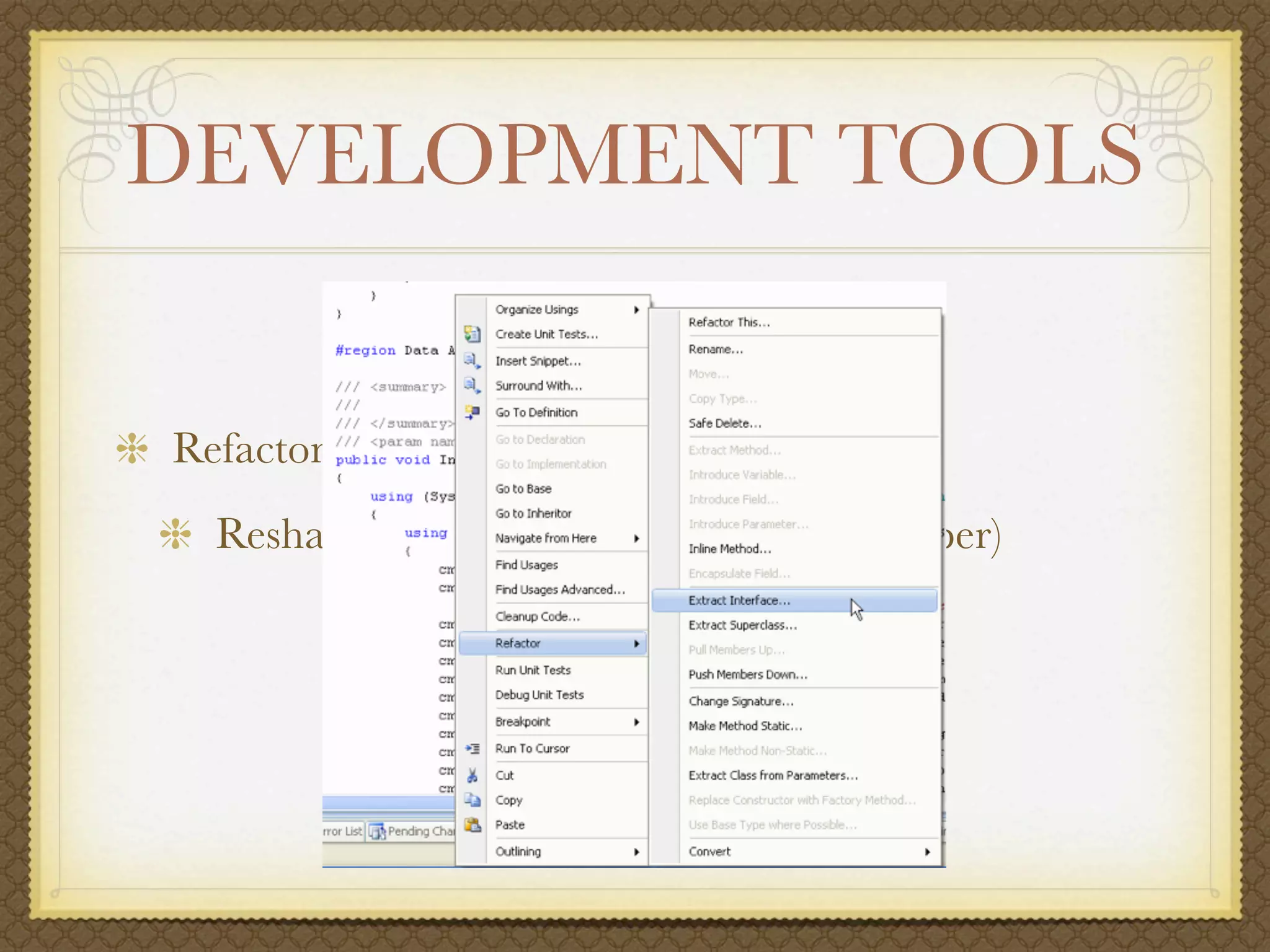Select Refactor This... in submenu
This screenshot has height=952, width=1270.
click(795, 322)
